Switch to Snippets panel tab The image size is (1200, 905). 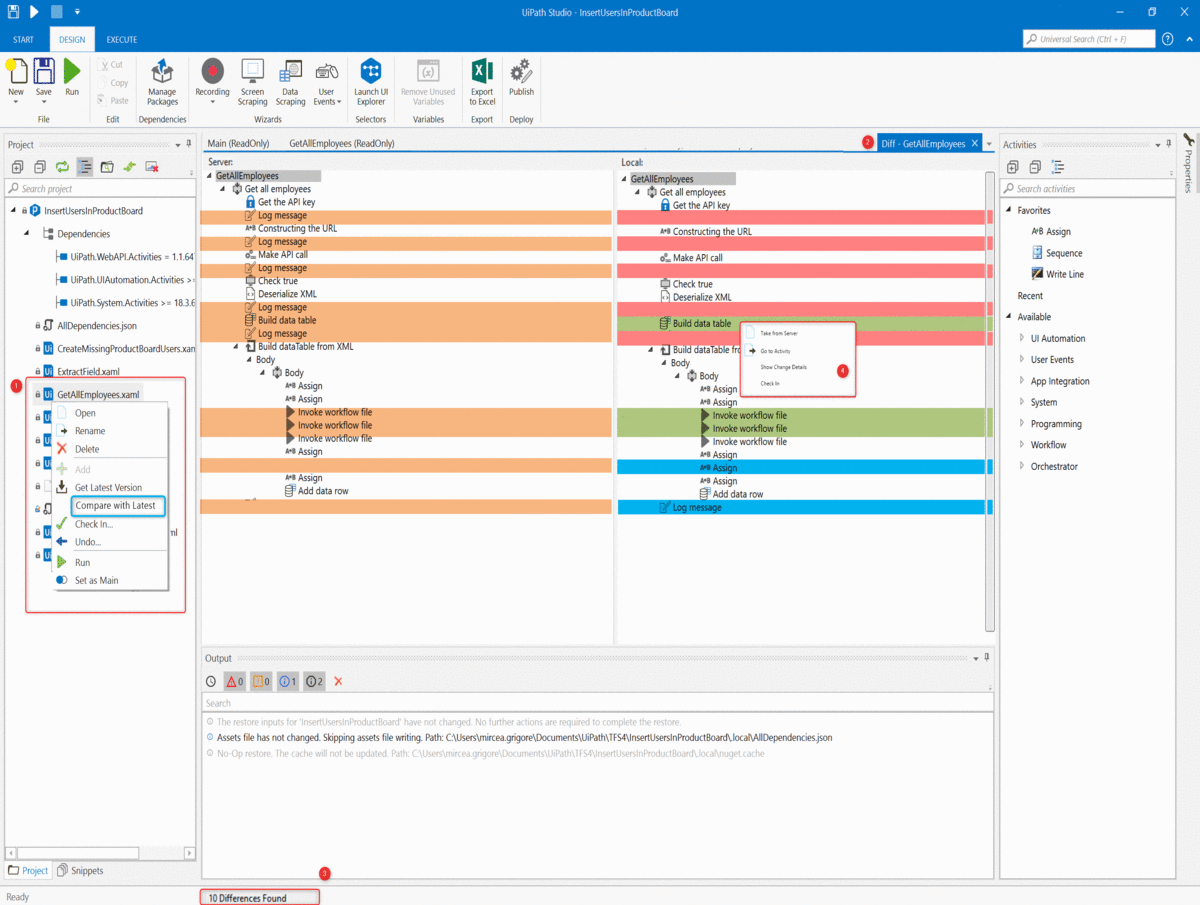click(x=80, y=871)
